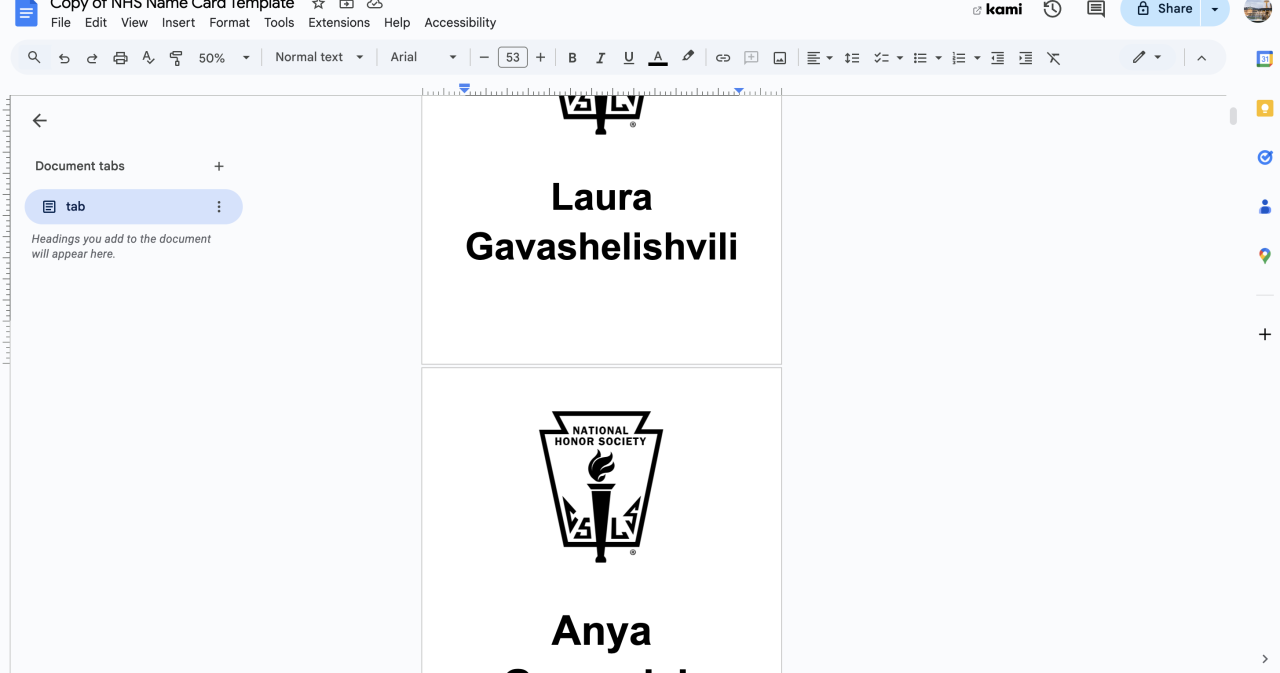Collapse the toolbar menus chevron
This screenshot has width=1280, height=673.
click(x=1202, y=58)
